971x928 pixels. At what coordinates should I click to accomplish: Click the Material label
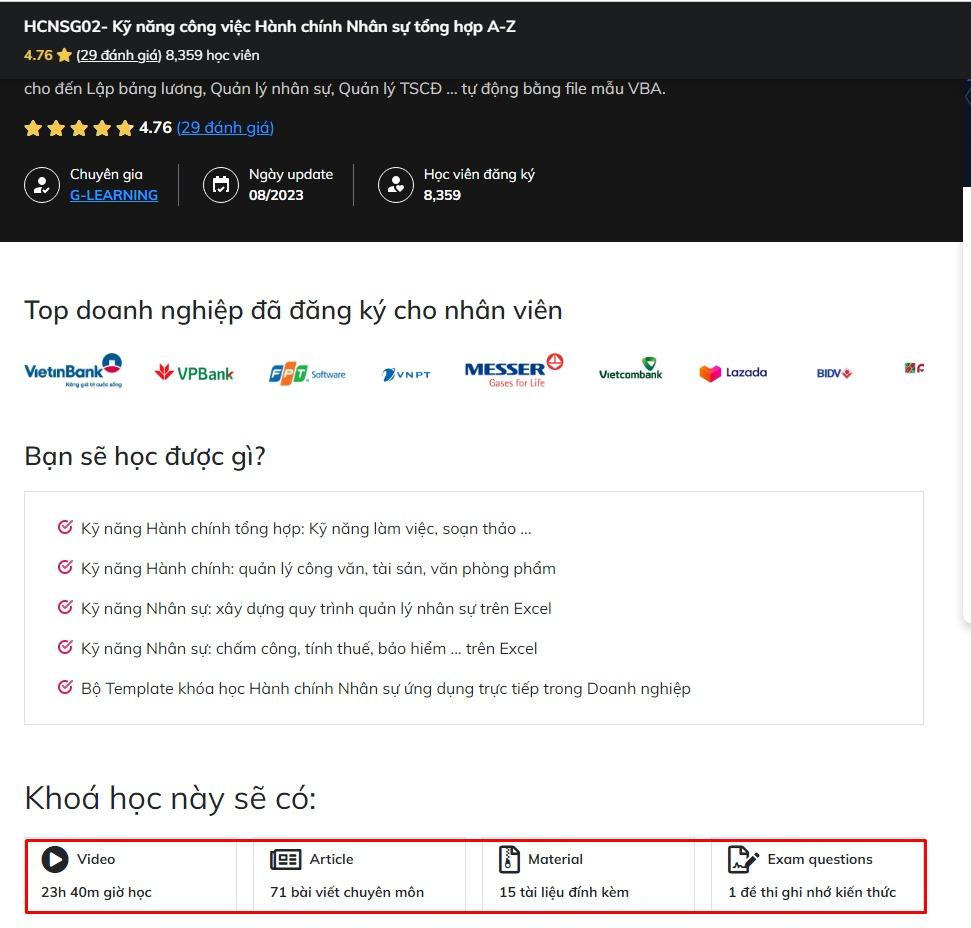click(x=555, y=859)
